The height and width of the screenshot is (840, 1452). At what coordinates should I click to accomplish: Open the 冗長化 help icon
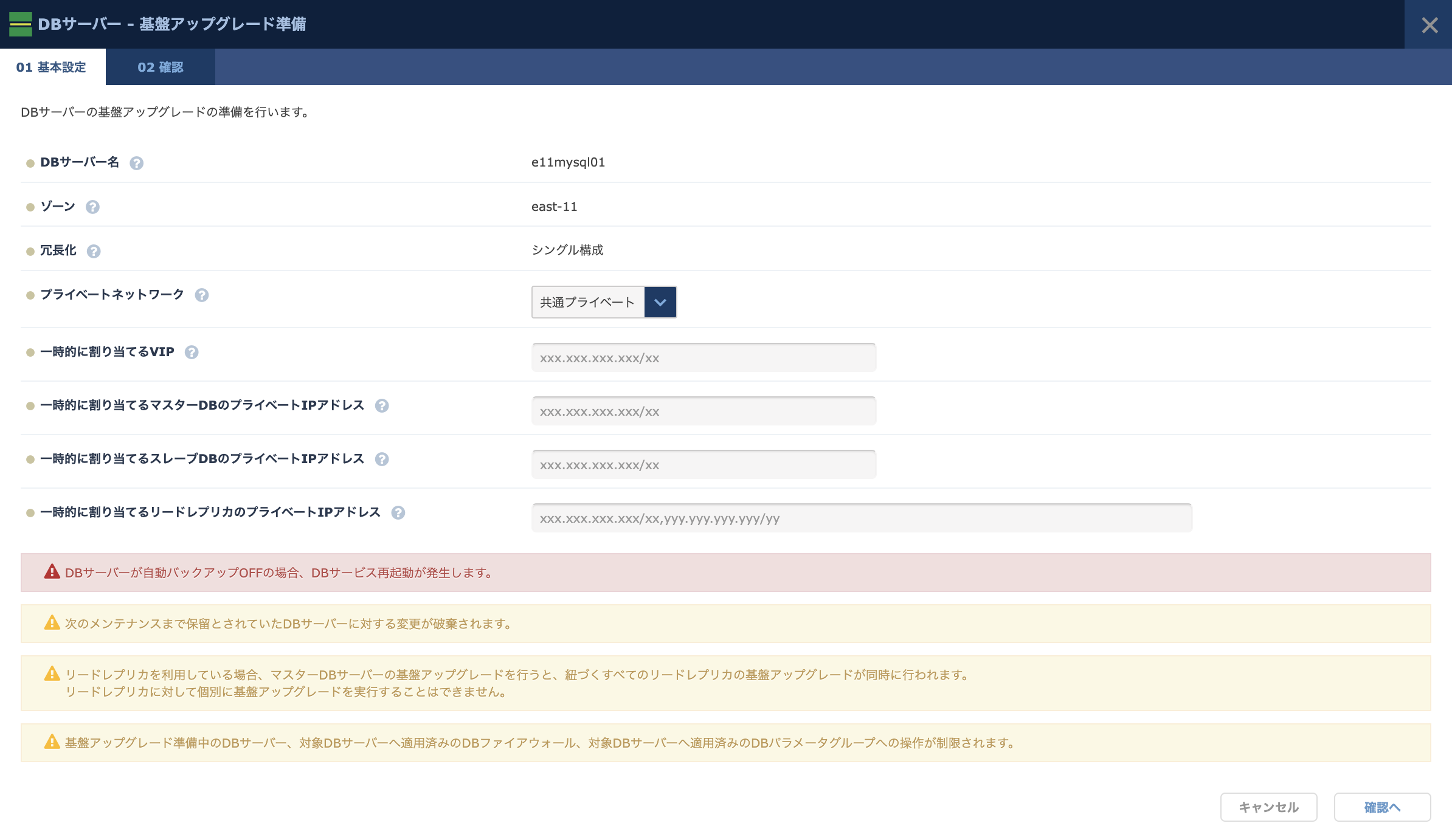coord(94,250)
